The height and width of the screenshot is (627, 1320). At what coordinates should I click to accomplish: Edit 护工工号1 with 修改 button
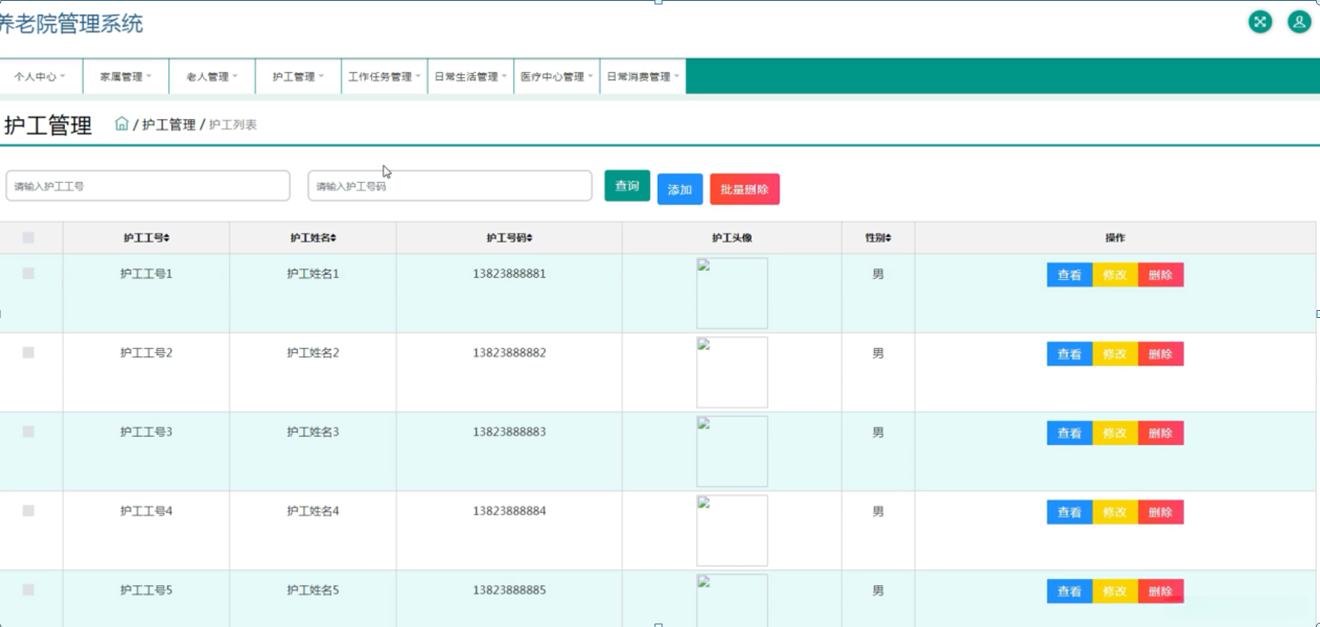1115,275
